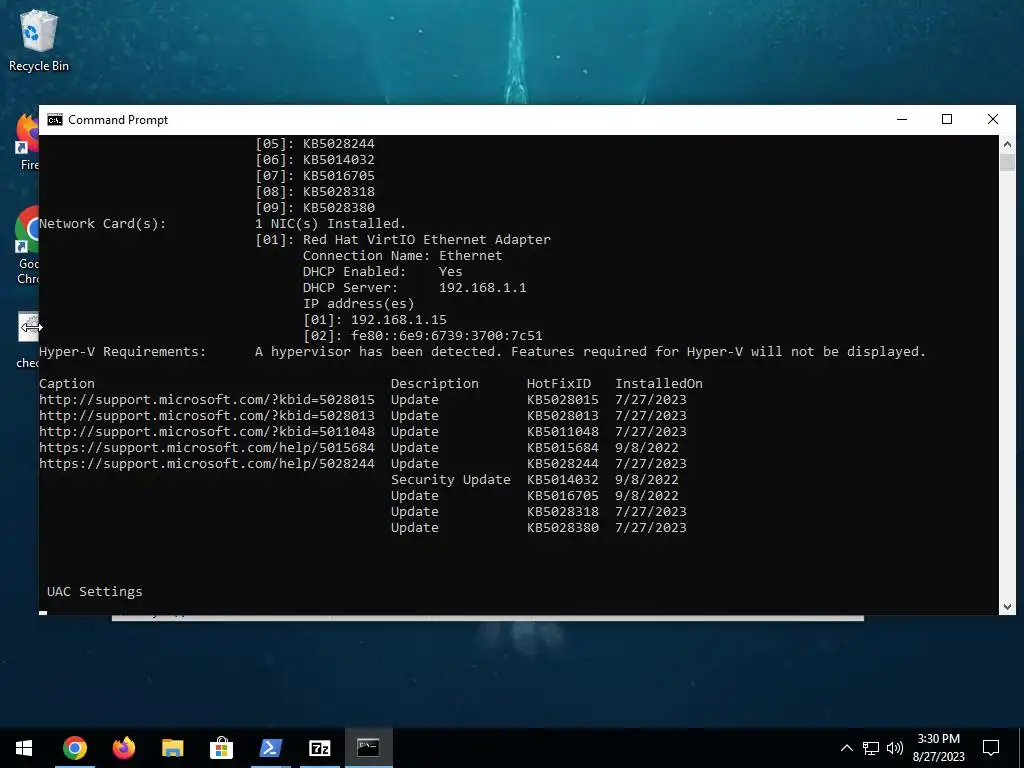The width and height of the screenshot is (1024, 768).
Task: Click the Hyper-V Requirements label
Action: [123, 352]
